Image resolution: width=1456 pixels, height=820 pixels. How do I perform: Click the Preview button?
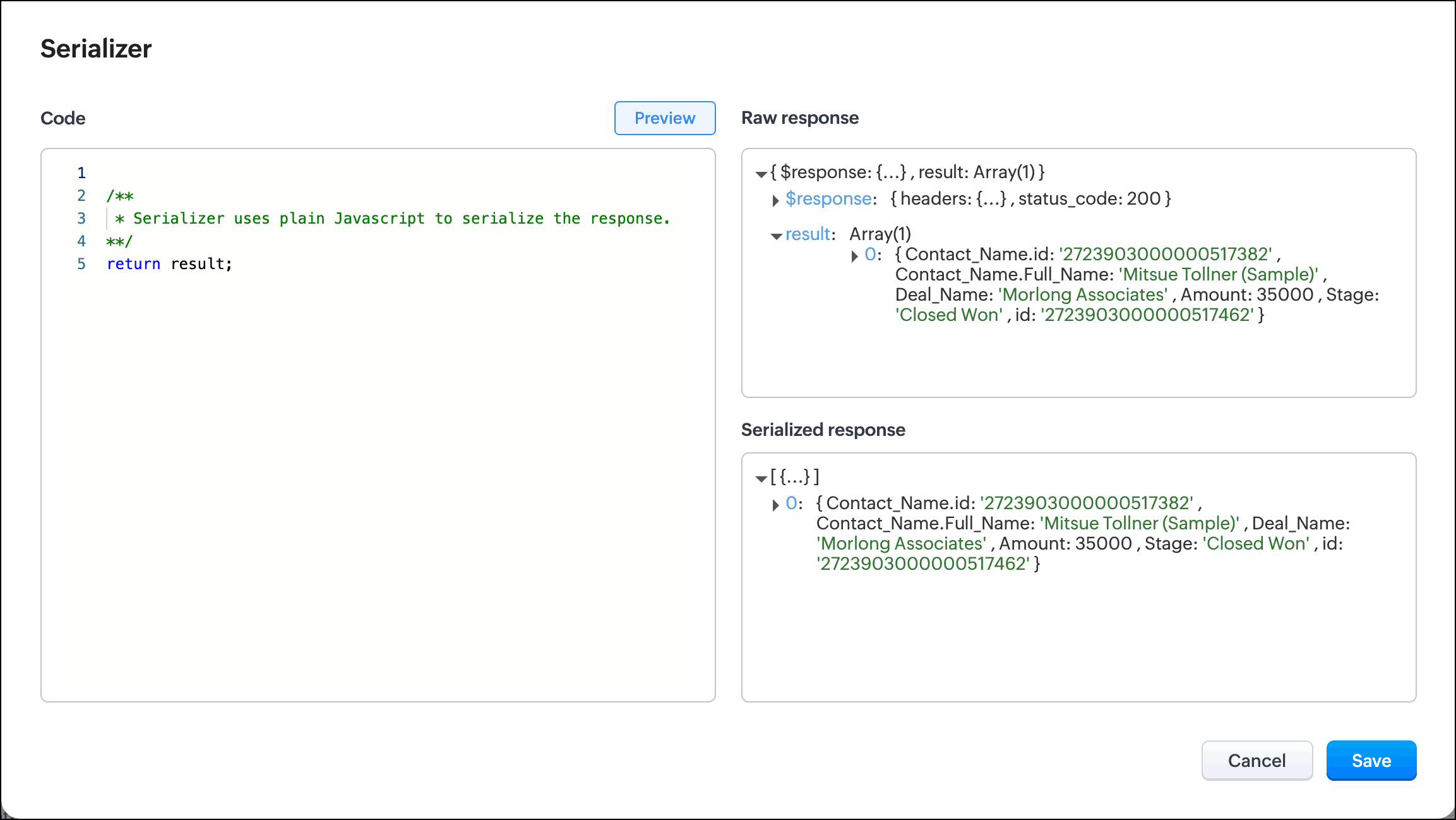pyautogui.click(x=664, y=118)
